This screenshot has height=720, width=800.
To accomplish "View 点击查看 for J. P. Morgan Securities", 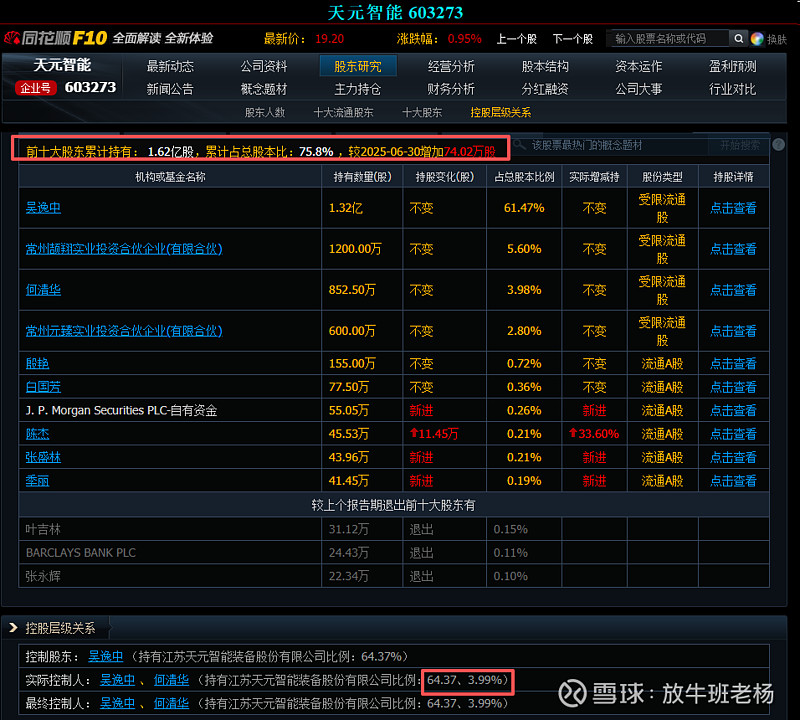I will (x=733, y=410).
